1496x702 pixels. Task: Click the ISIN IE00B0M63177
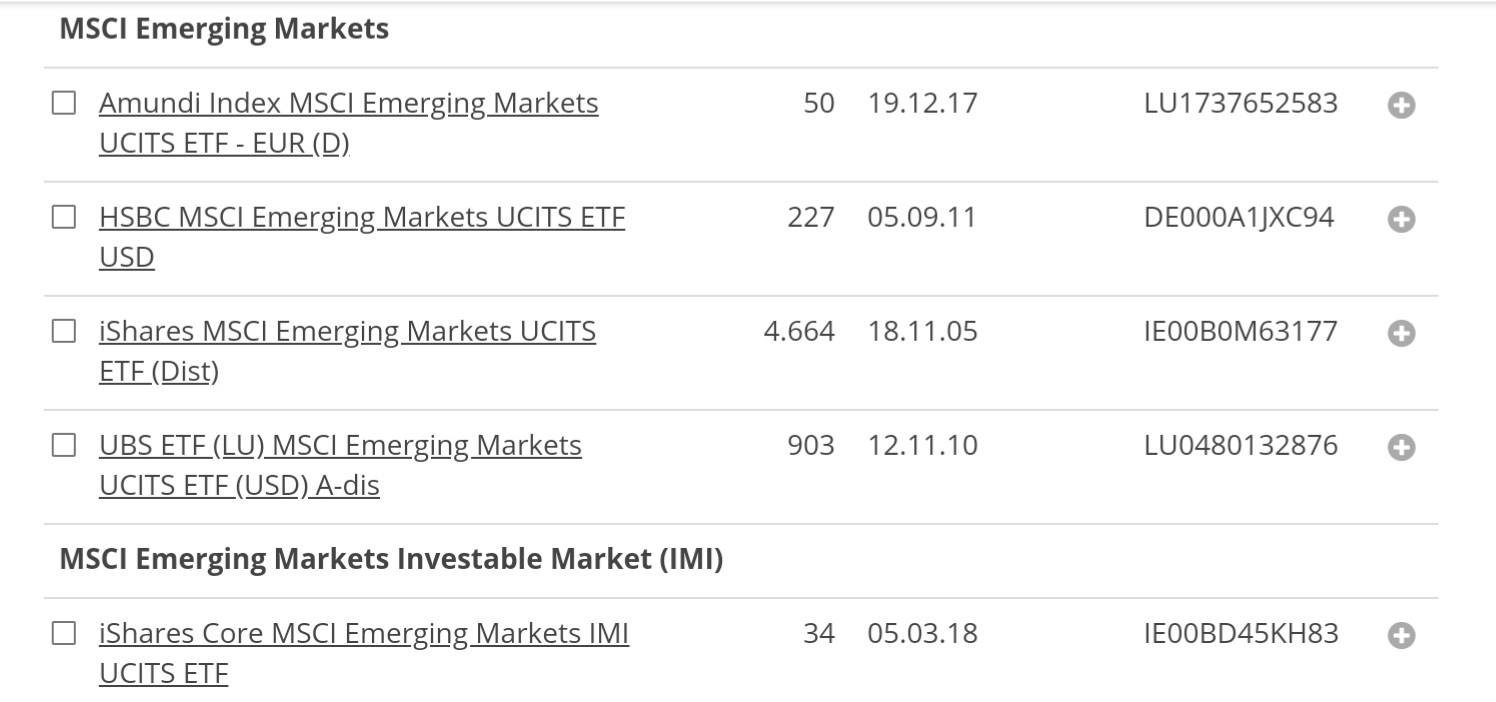point(1240,331)
